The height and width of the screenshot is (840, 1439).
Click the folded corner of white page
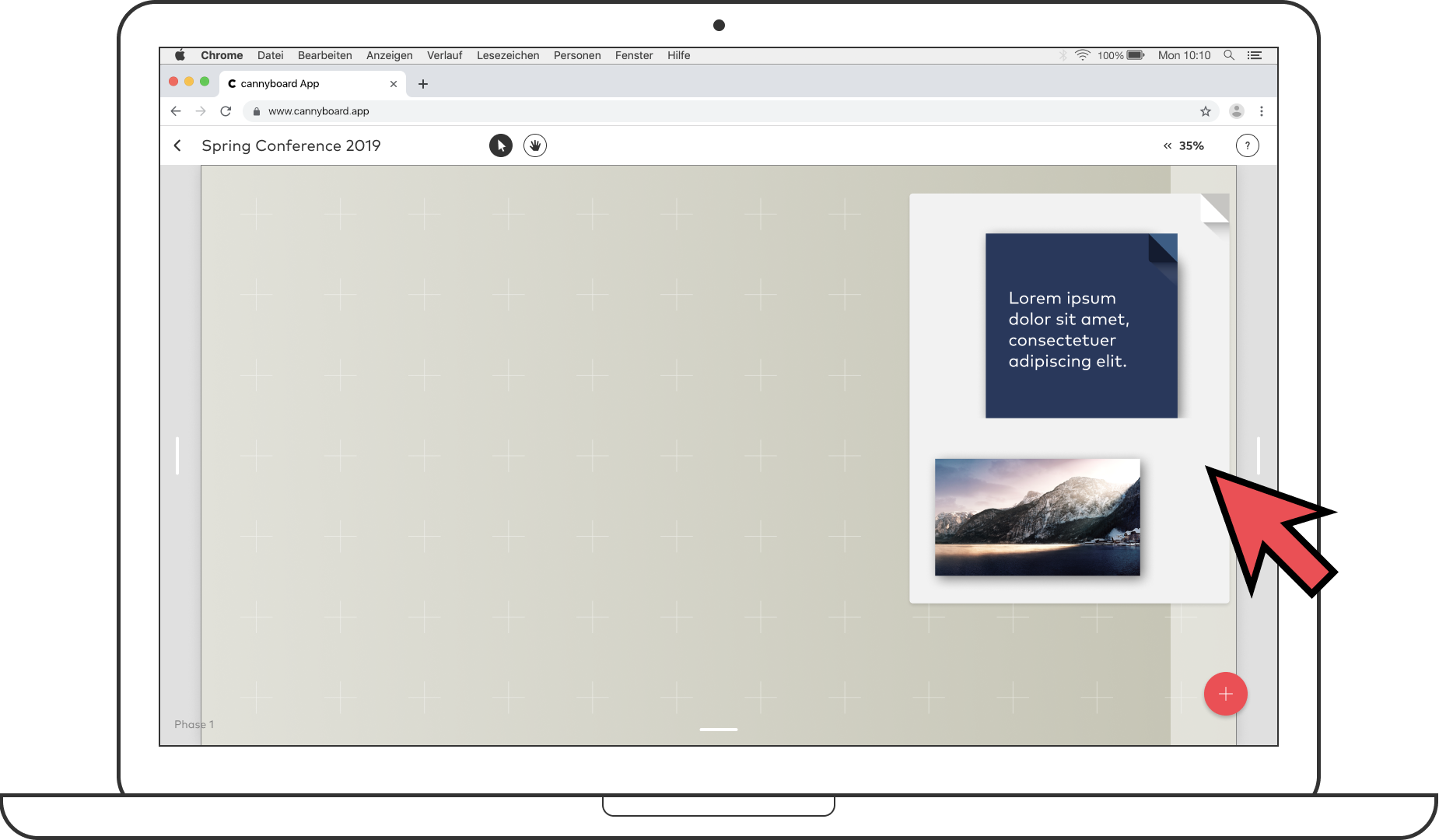tap(1214, 208)
